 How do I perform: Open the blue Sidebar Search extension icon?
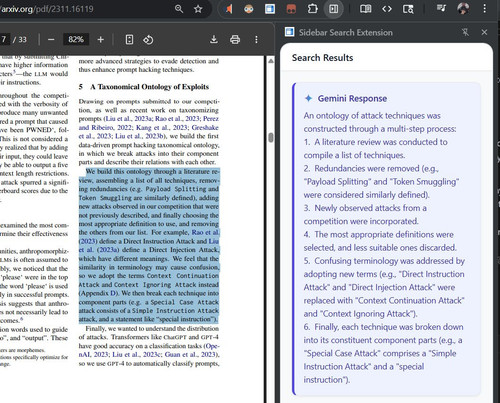270,9
